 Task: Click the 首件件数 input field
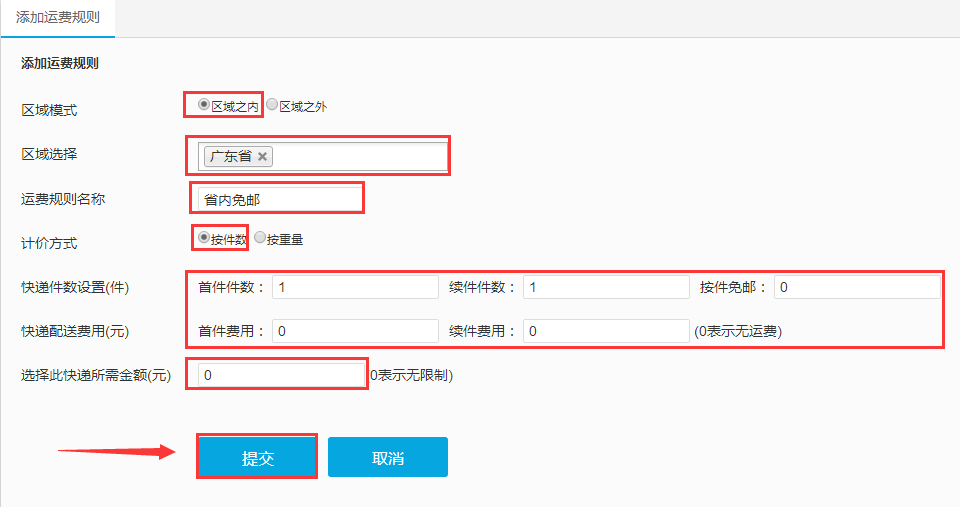(355, 287)
